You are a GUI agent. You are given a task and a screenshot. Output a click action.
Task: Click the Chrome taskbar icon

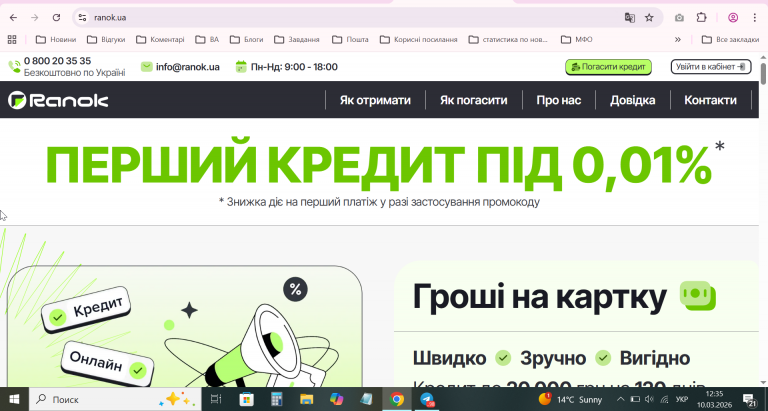click(397, 399)
